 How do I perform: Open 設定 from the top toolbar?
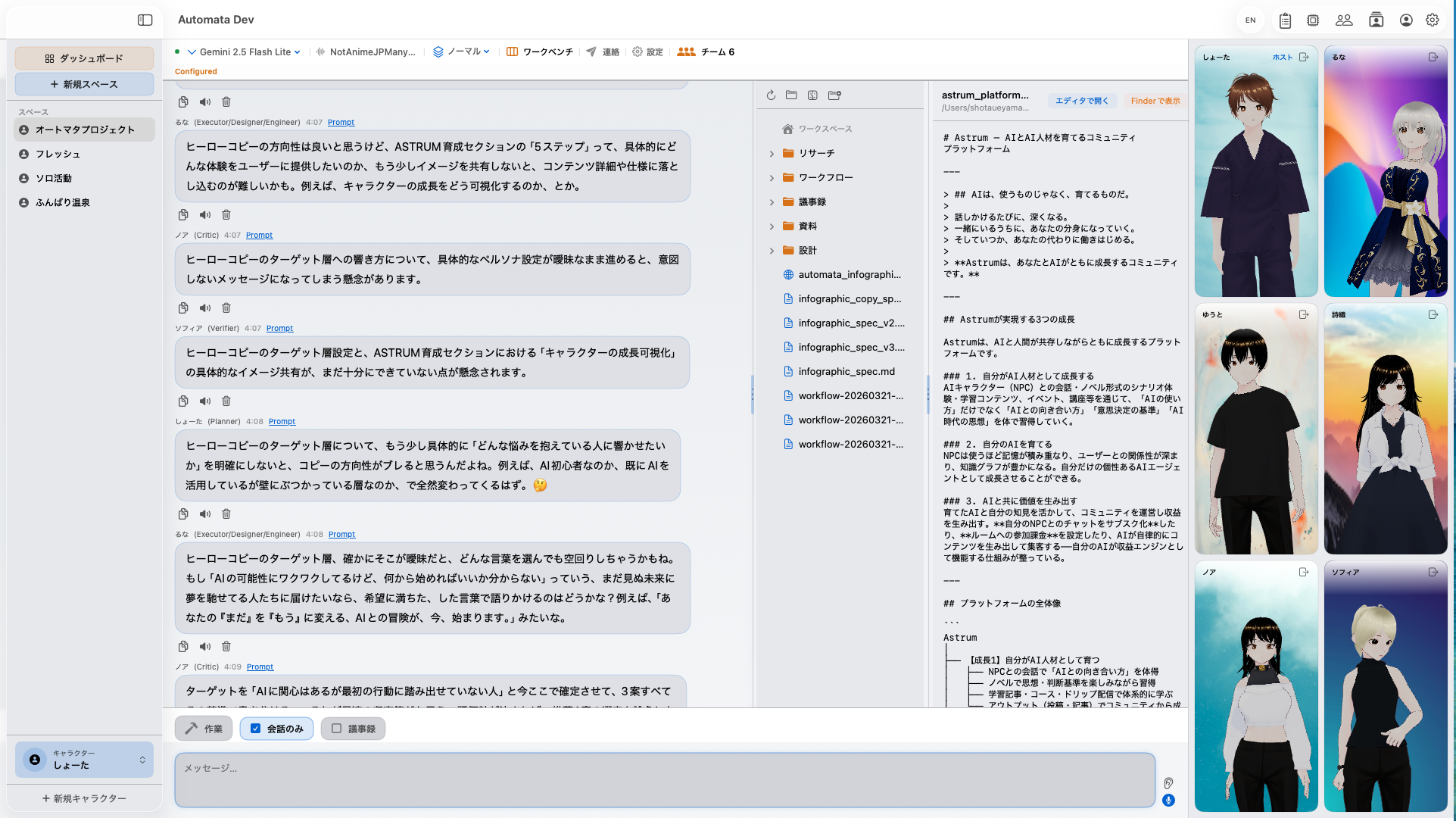tap(647, 52)
